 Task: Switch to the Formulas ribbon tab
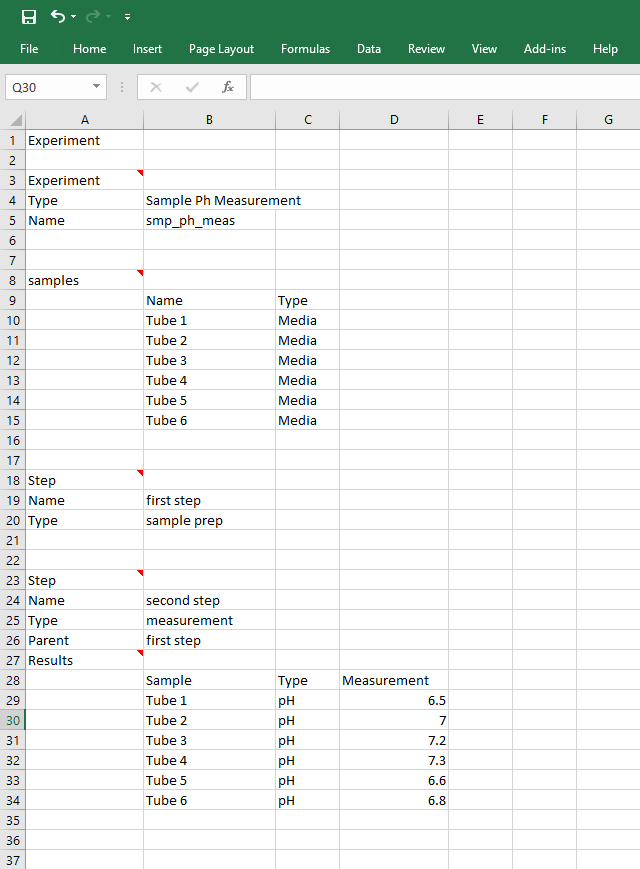point(305,49)
